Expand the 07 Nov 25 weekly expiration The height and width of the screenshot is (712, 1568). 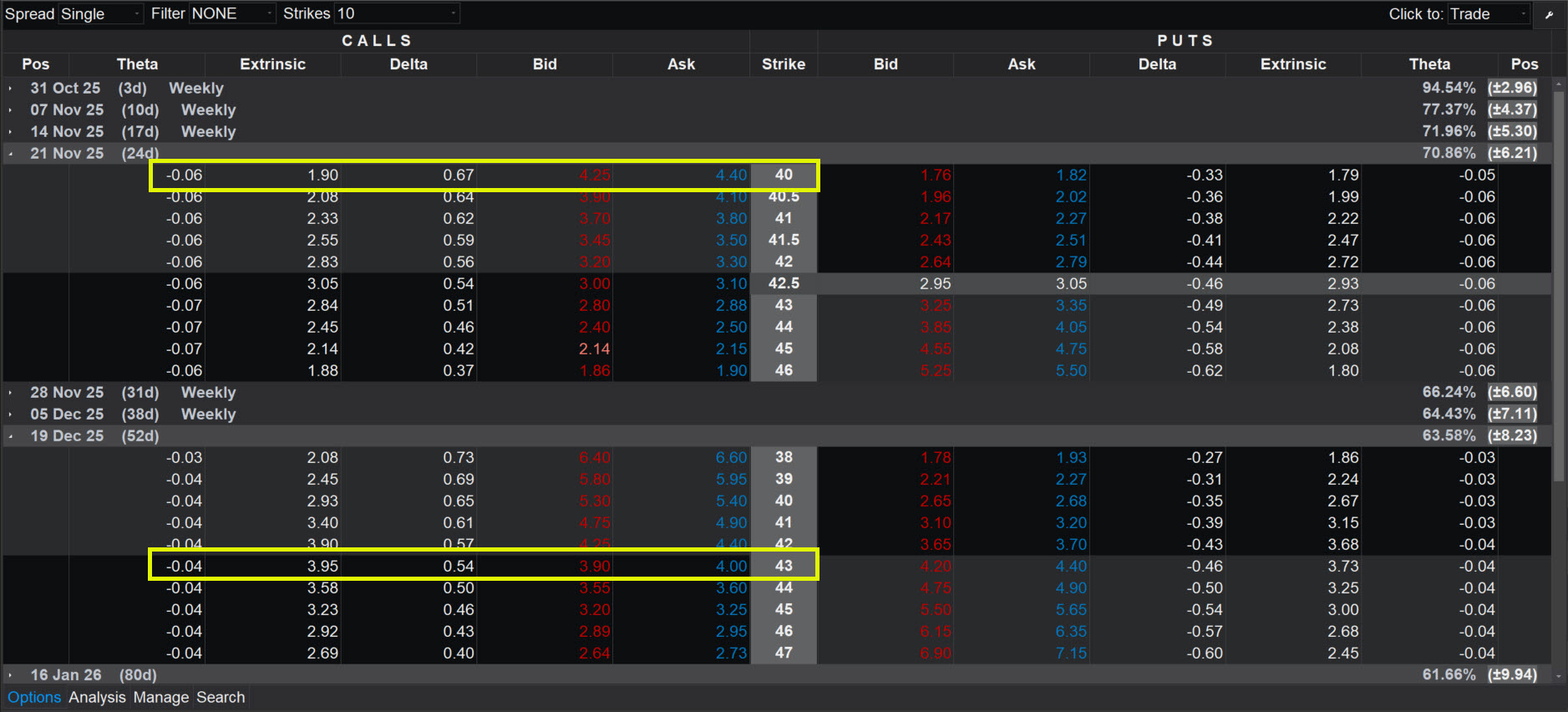pos(11,110)
